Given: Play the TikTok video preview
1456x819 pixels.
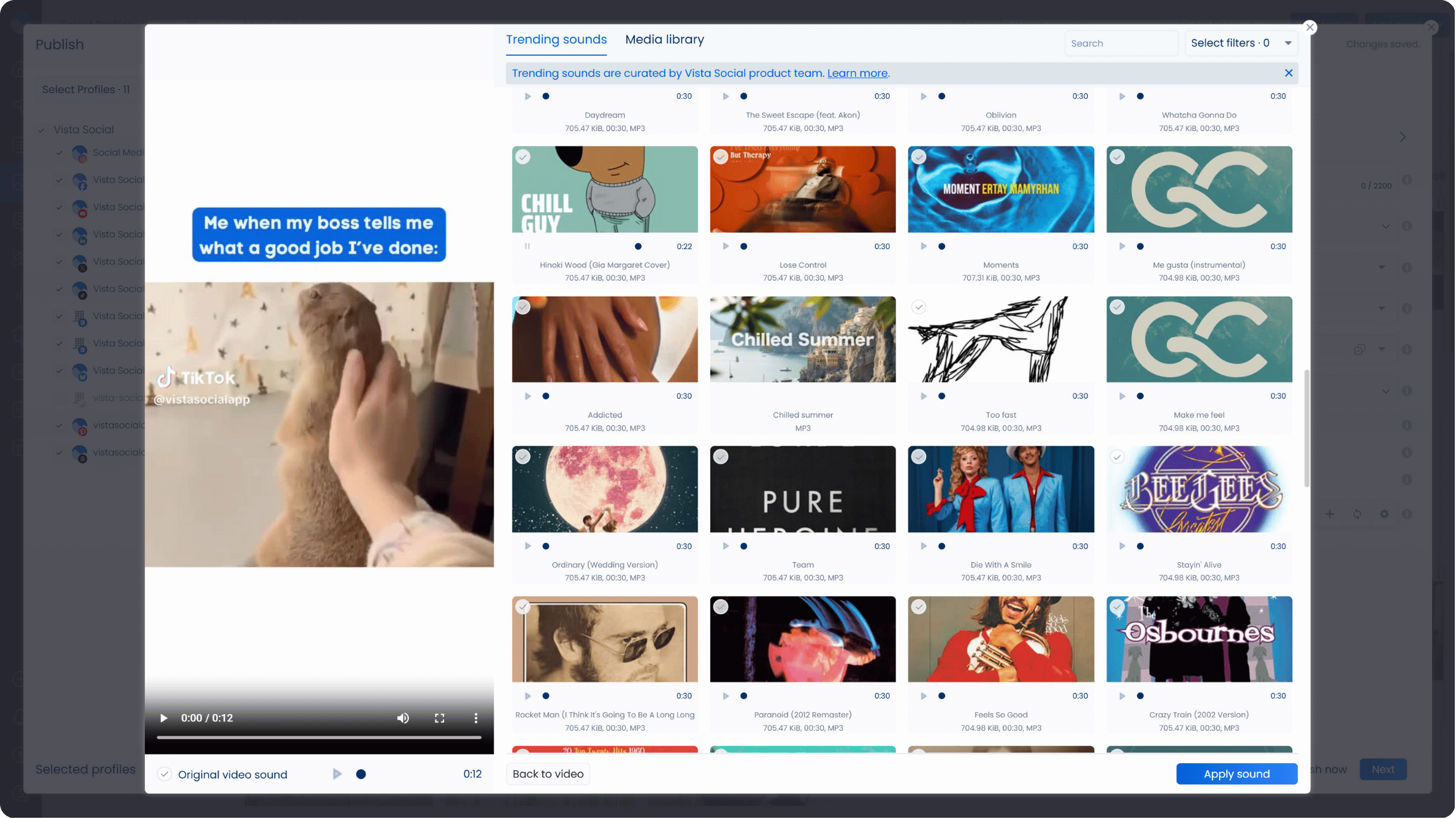Looking at the screenshot, I should point(164,718).
